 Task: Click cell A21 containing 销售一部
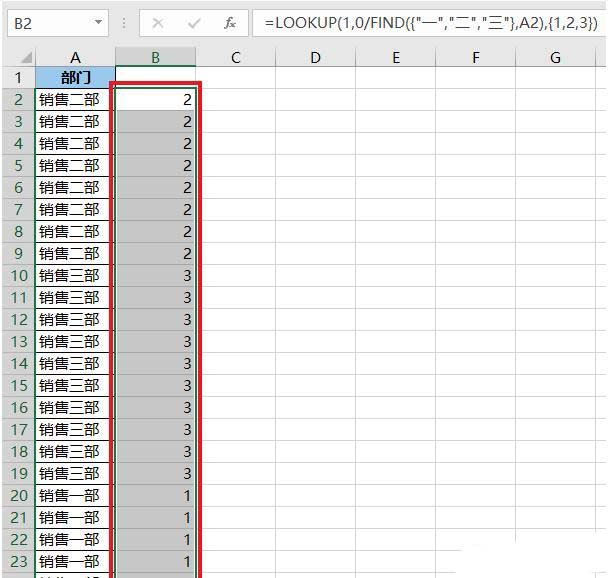click(x=75, y=518)
